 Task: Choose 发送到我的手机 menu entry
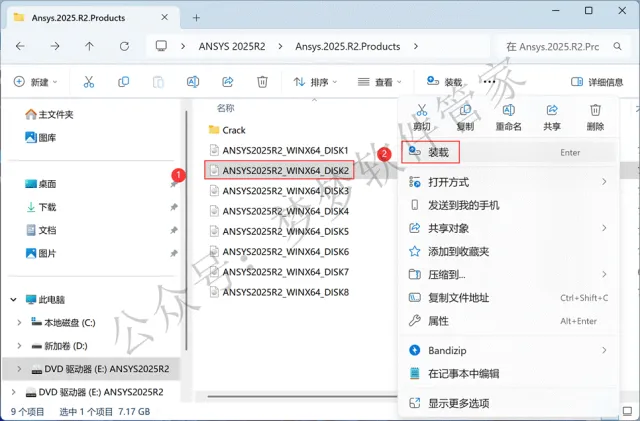[x=508, y=205]
